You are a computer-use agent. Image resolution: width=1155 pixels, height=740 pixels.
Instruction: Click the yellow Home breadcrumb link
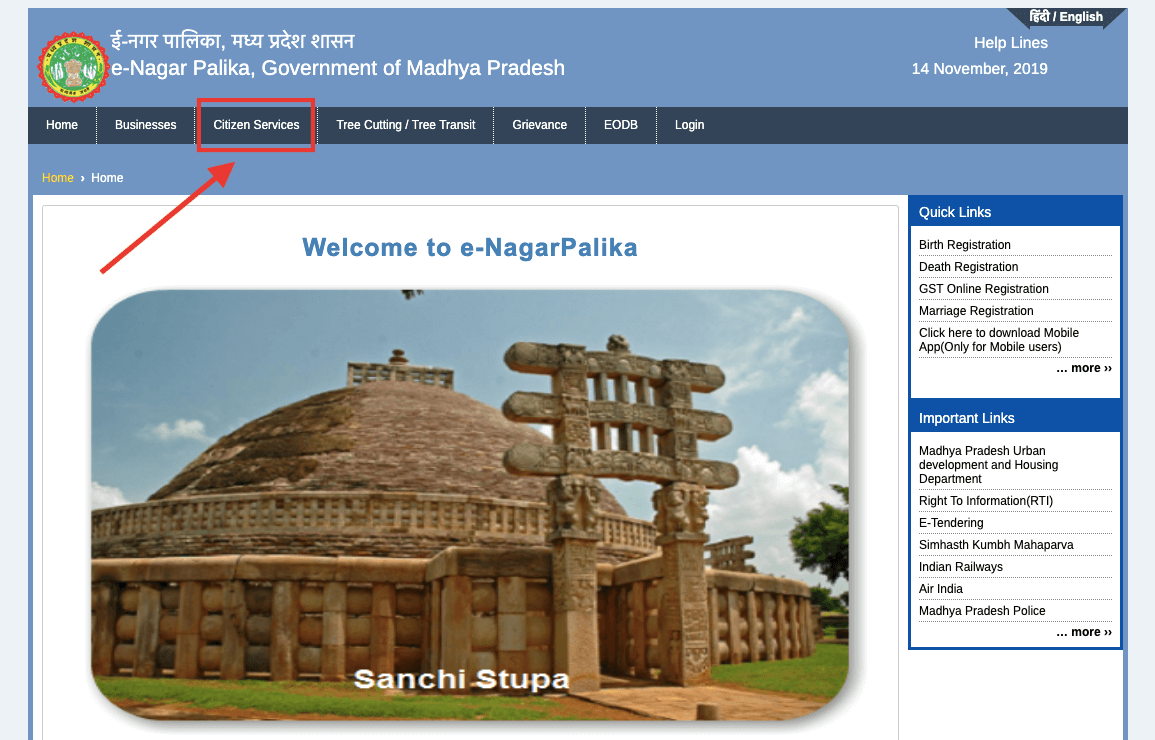pyautogui.click(x=58, y=178)
